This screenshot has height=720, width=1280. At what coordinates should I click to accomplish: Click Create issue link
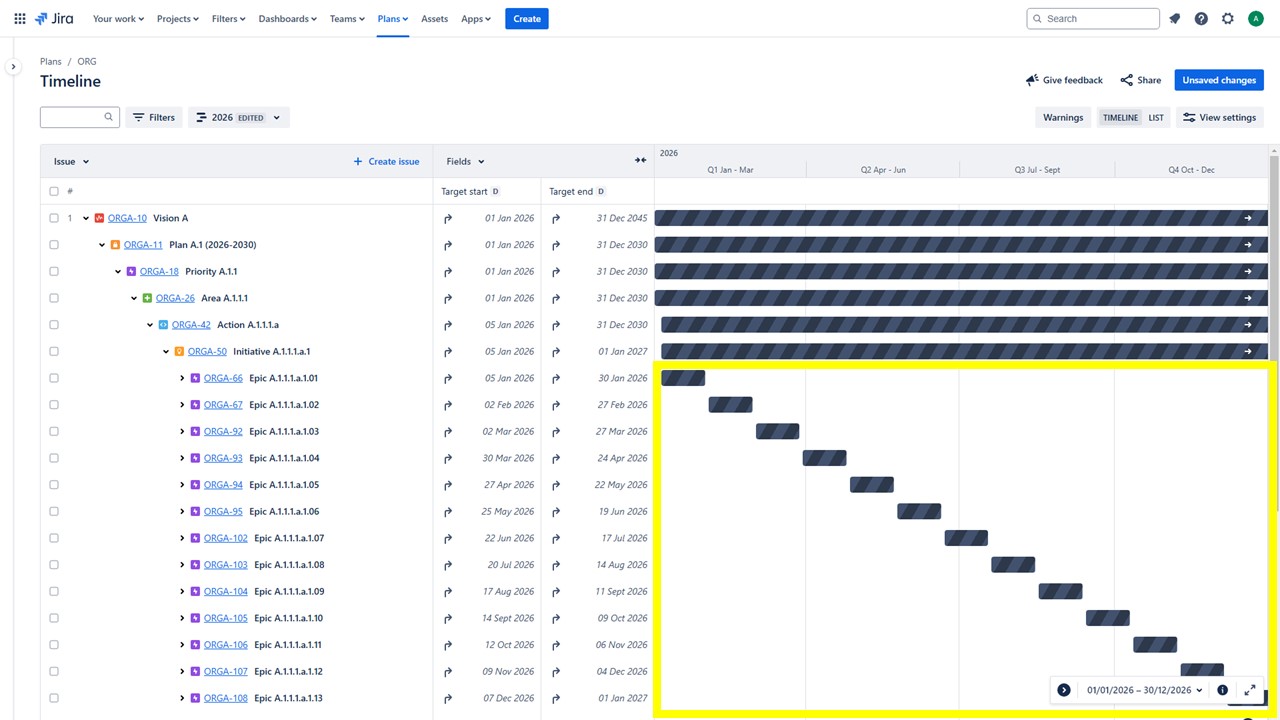click(386, 161)
